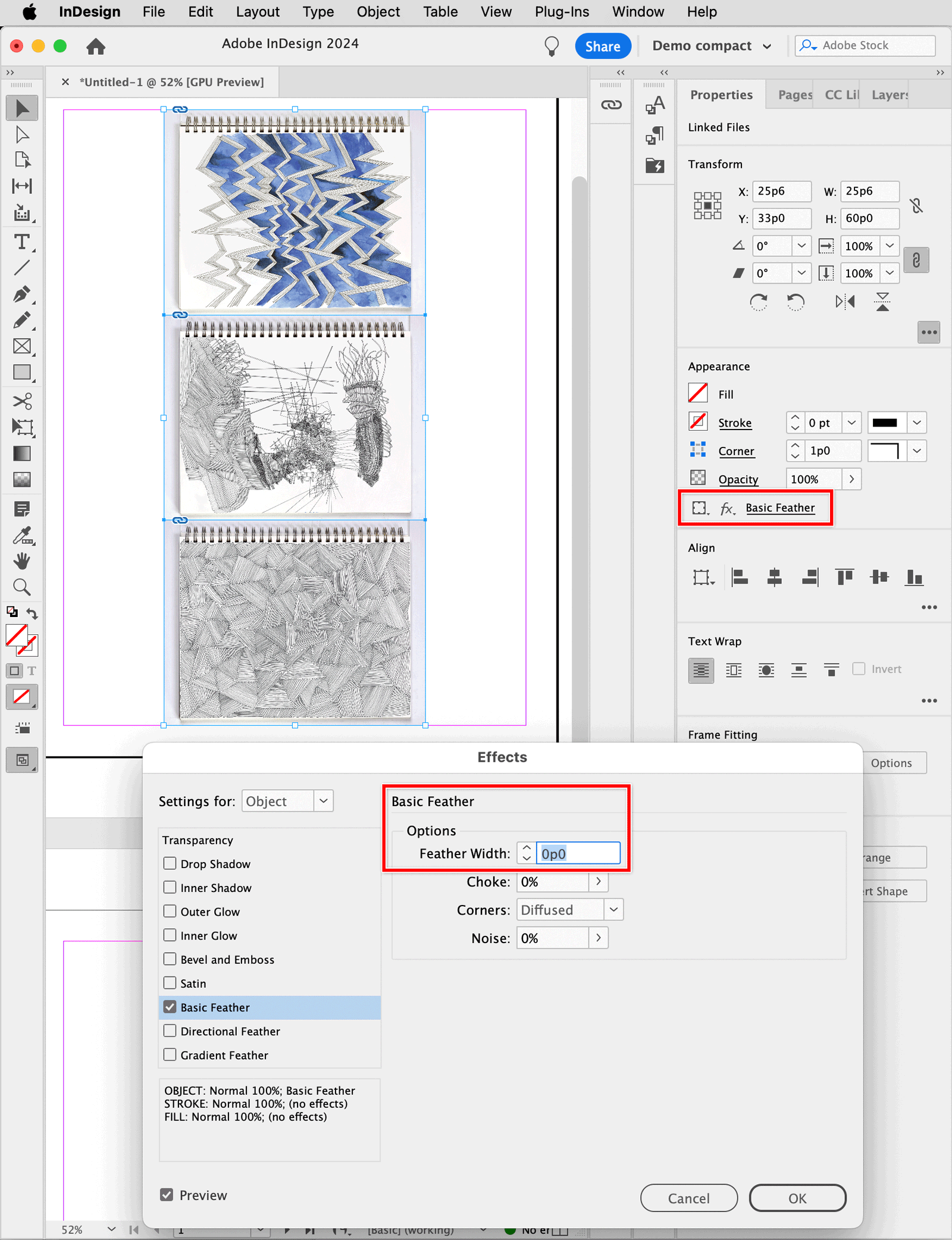Click the lightbulb discover icon

(x=552, y=46)
